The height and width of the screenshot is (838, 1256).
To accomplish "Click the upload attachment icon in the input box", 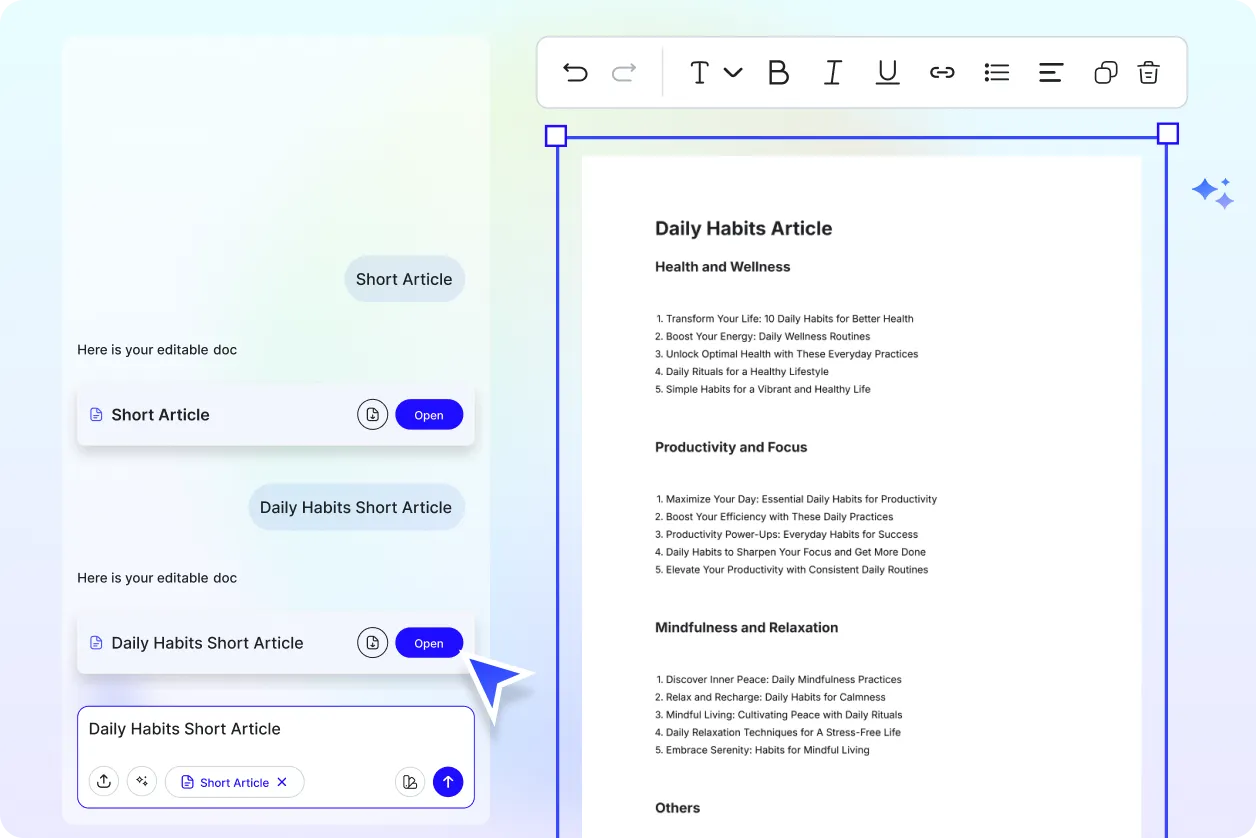I will [104, 781].
